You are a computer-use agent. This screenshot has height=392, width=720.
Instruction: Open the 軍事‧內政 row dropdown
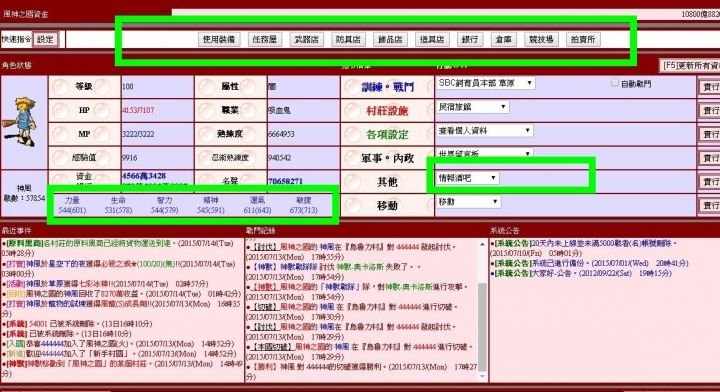pos(484,153)
